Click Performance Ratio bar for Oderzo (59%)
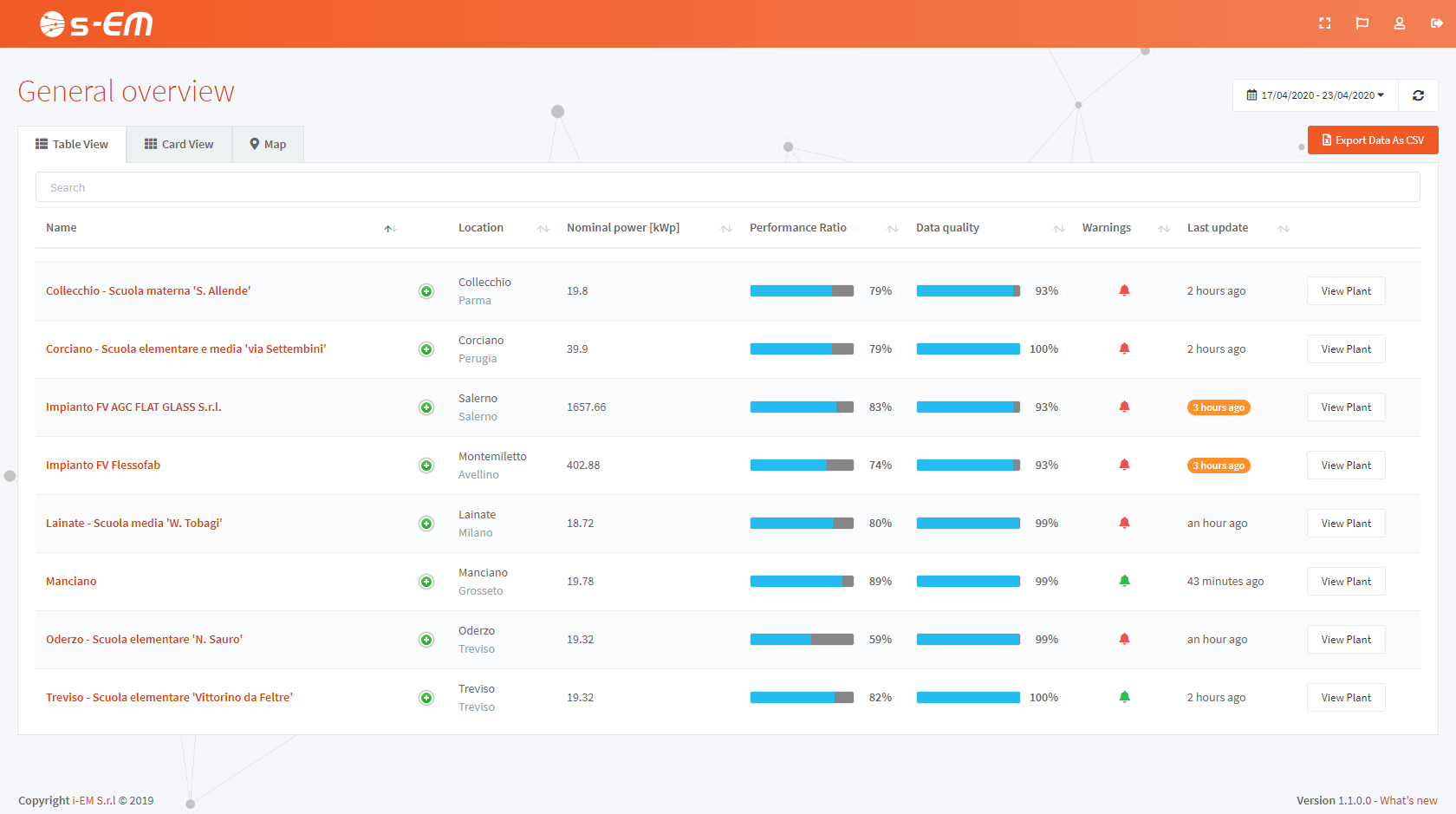1456x814 pixels. pyautogui.click(x=802, y=640)
